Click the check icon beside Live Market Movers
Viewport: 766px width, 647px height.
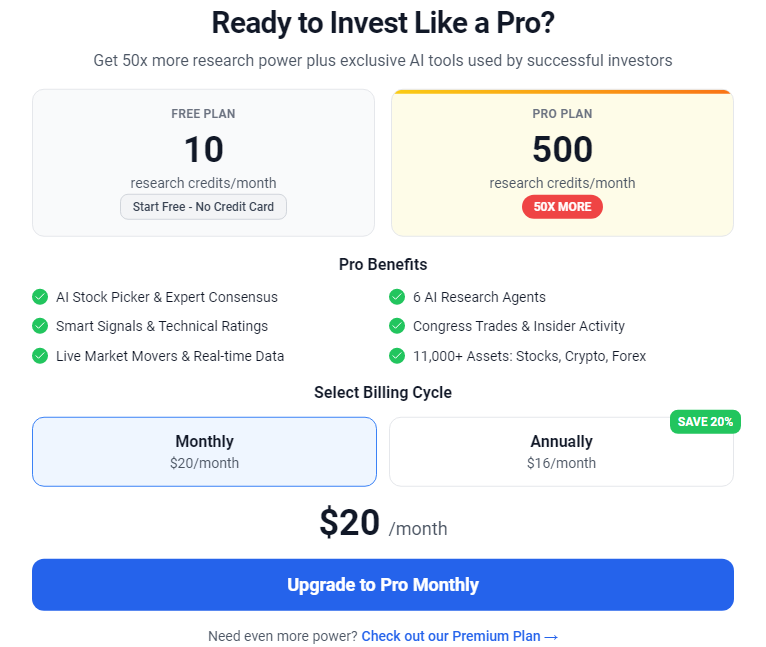[40, 356]
